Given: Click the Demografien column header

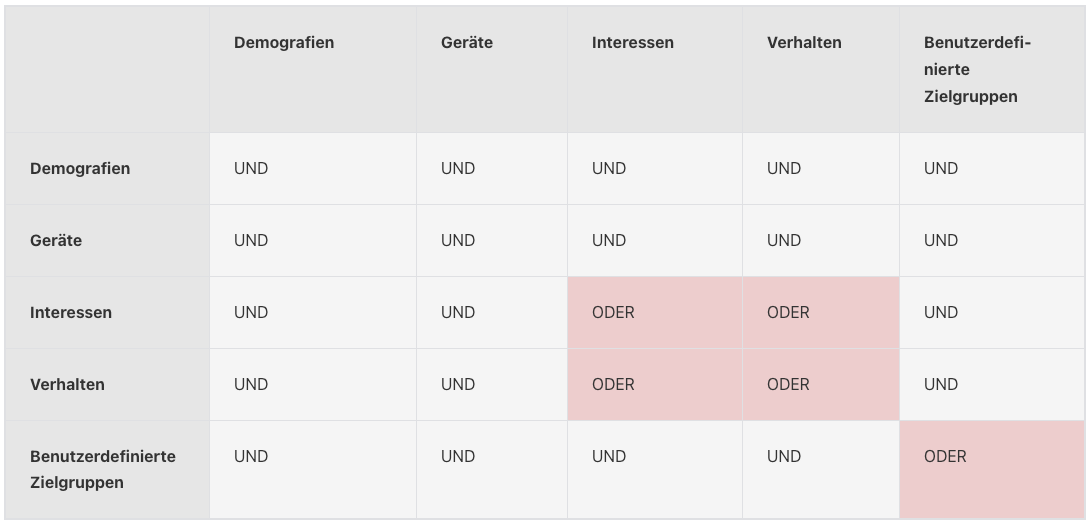Looking at the screenshot, I should pyautogui.click(x=284, y=42).
